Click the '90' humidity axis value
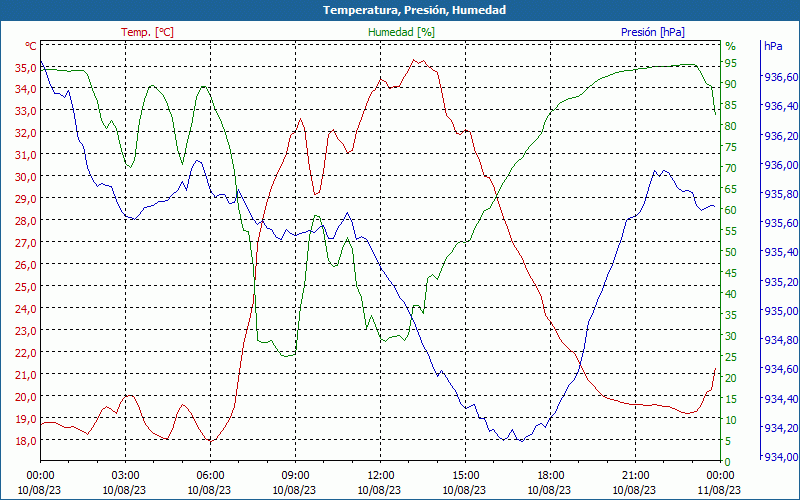The image size is (800, 500). tap(731, 84)
